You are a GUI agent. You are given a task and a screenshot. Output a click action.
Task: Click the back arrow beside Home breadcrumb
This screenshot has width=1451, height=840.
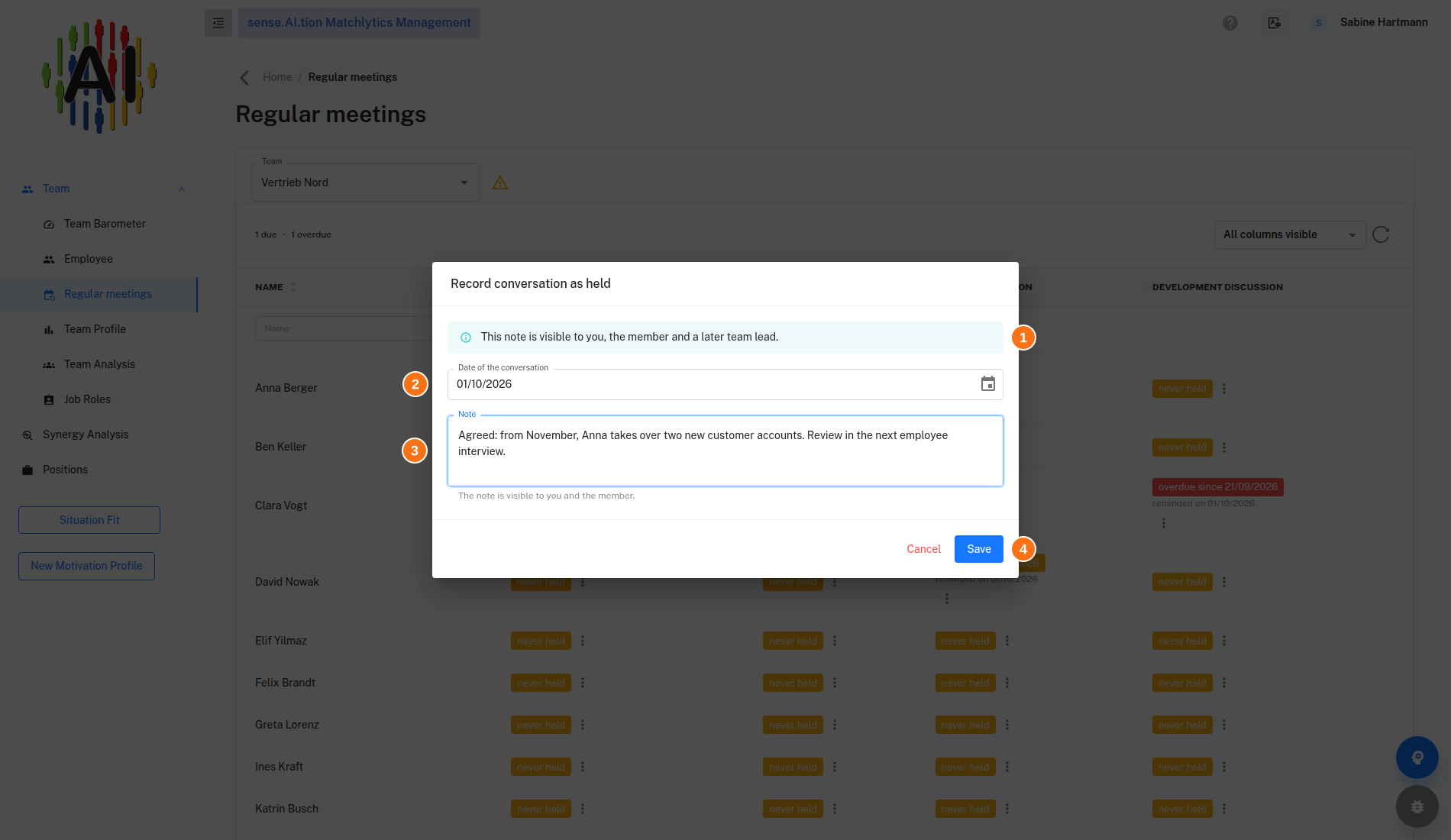(244, 77)
